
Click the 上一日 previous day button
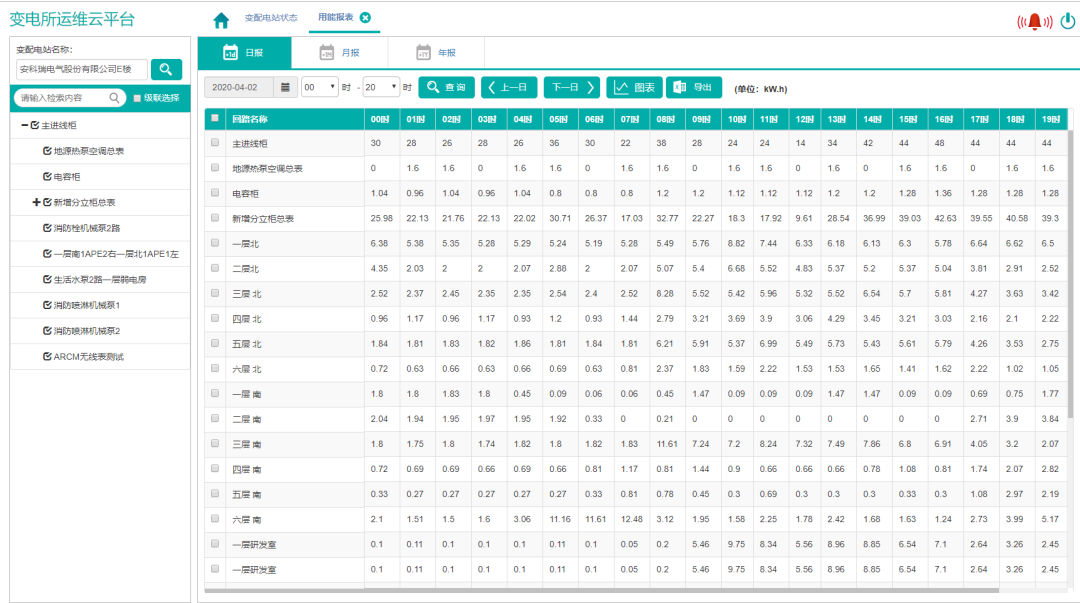513,87
